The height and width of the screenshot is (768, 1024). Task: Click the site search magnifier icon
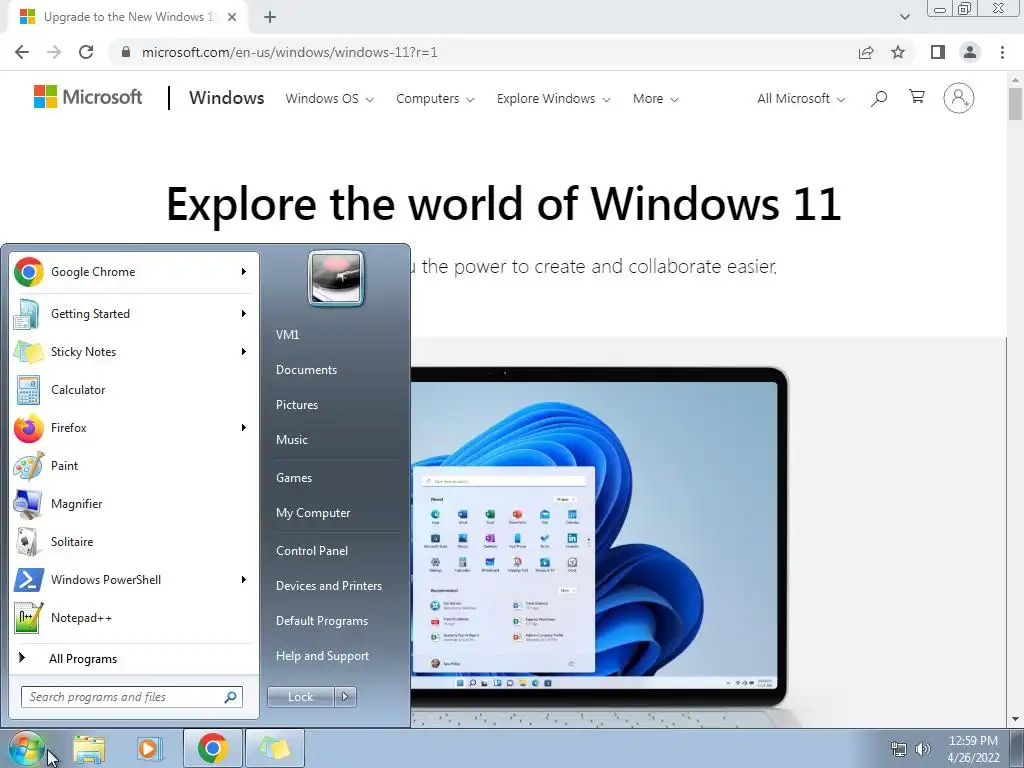(x=878, y=98)
